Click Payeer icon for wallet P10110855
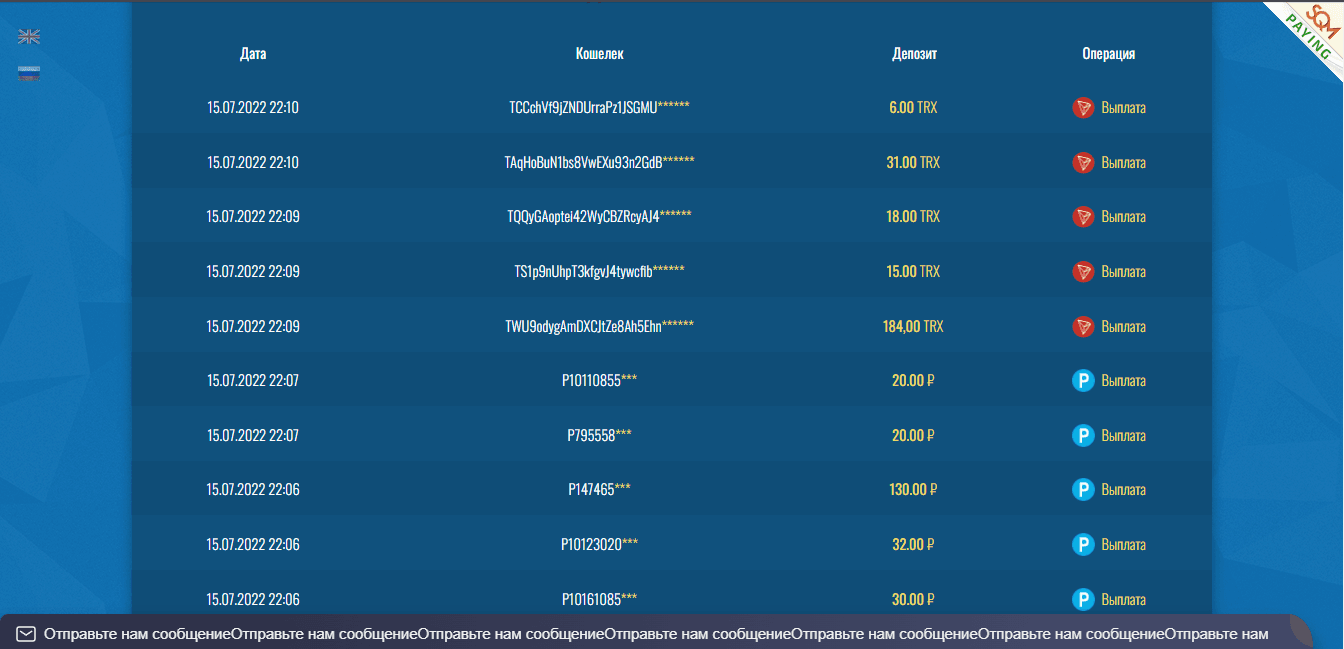The image size is (1344, 649). [1083, 381]
